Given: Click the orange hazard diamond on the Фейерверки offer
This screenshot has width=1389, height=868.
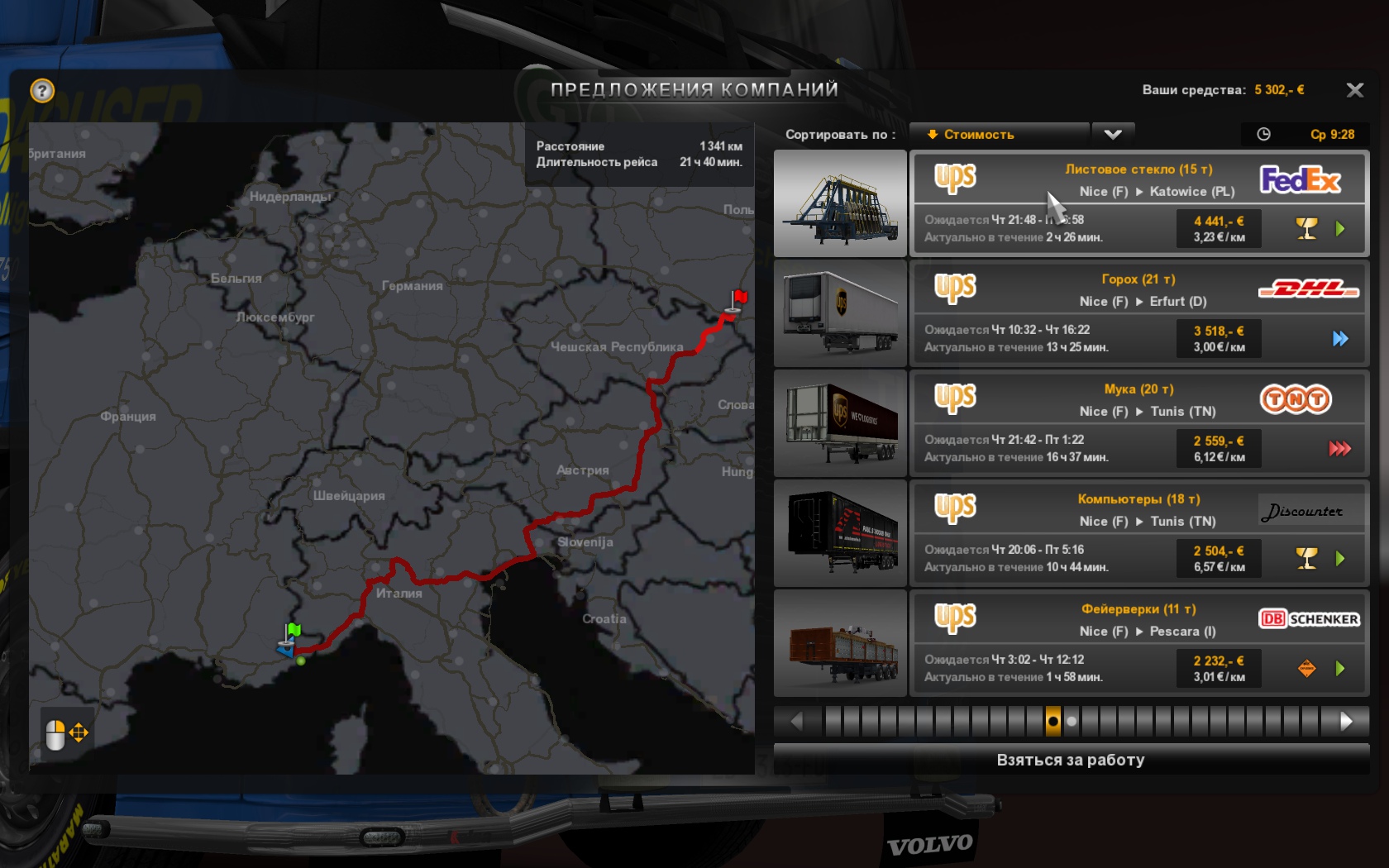Looking at the screenshot, I should pyautogui.click(x=1306, y=668).
